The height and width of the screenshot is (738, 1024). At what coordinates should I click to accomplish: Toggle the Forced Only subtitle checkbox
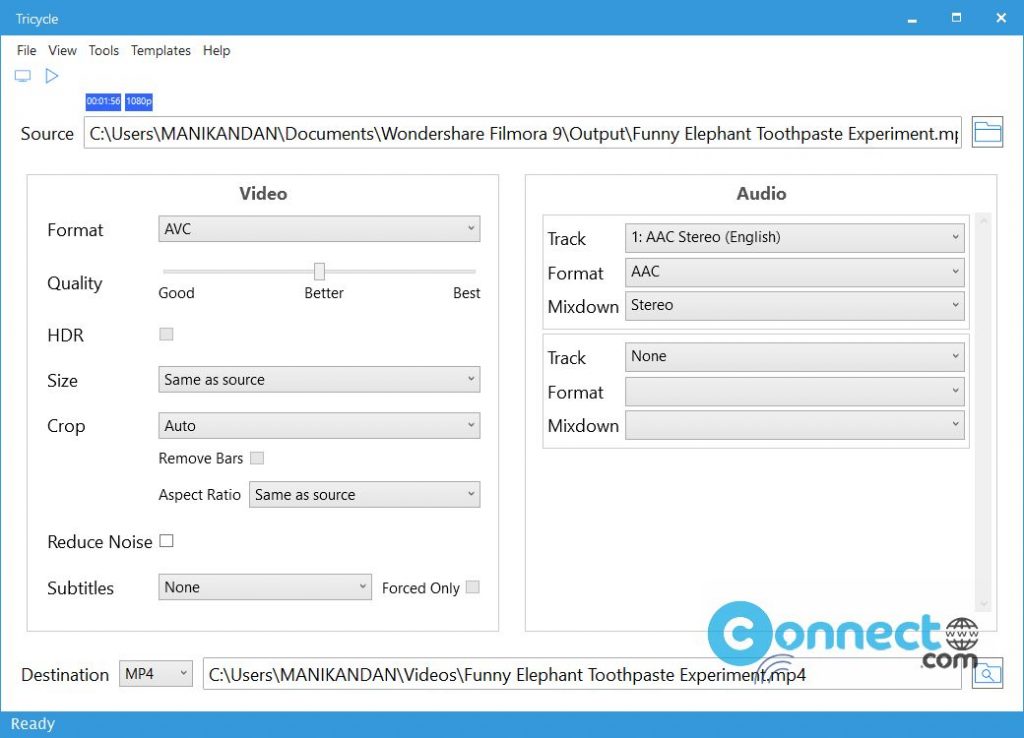coord(471,587)
